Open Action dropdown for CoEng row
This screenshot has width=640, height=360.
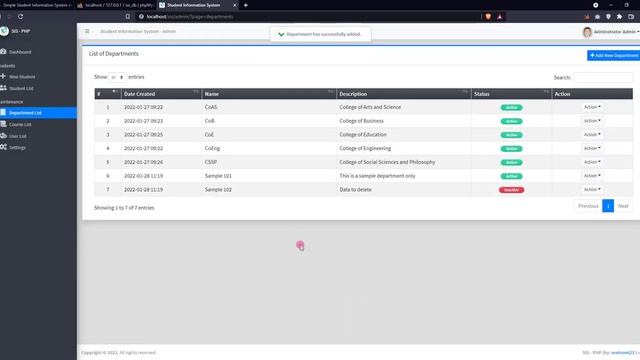(592, 148)
